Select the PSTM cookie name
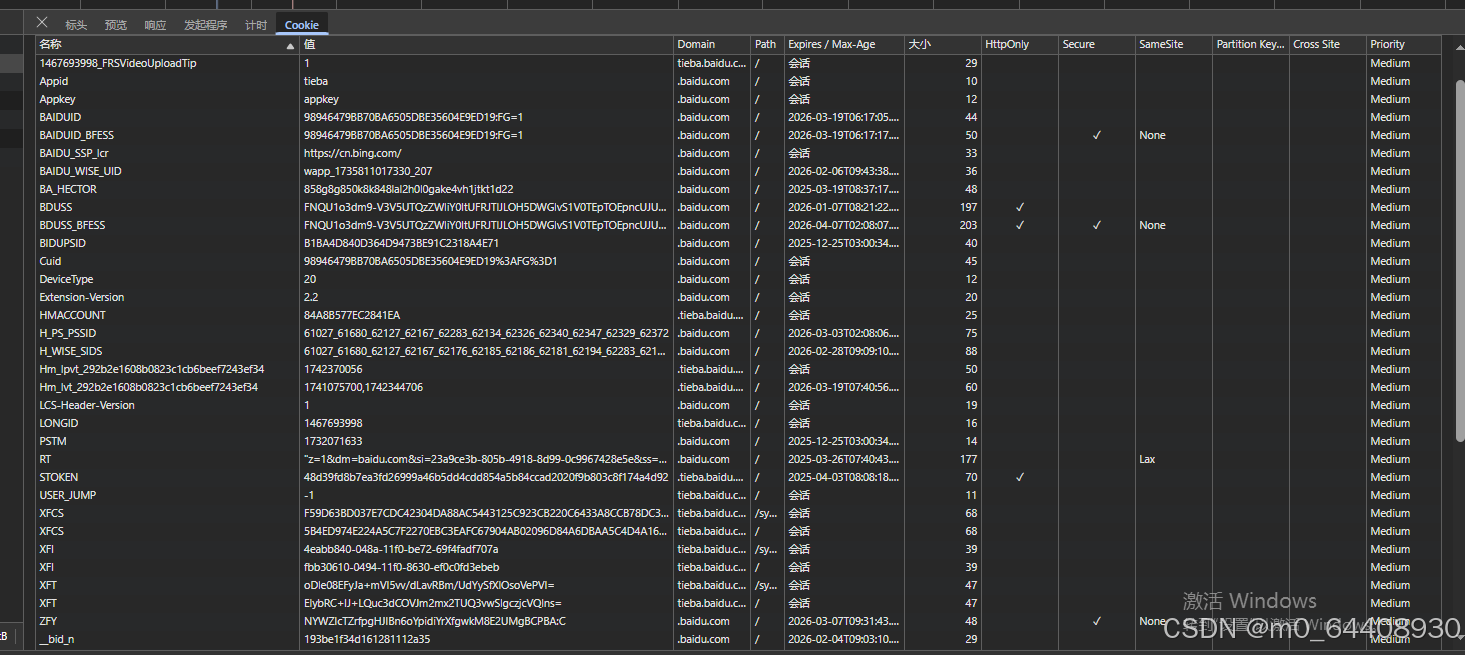This screenshot has width=1465, height=655. click(x=53, y=441)
